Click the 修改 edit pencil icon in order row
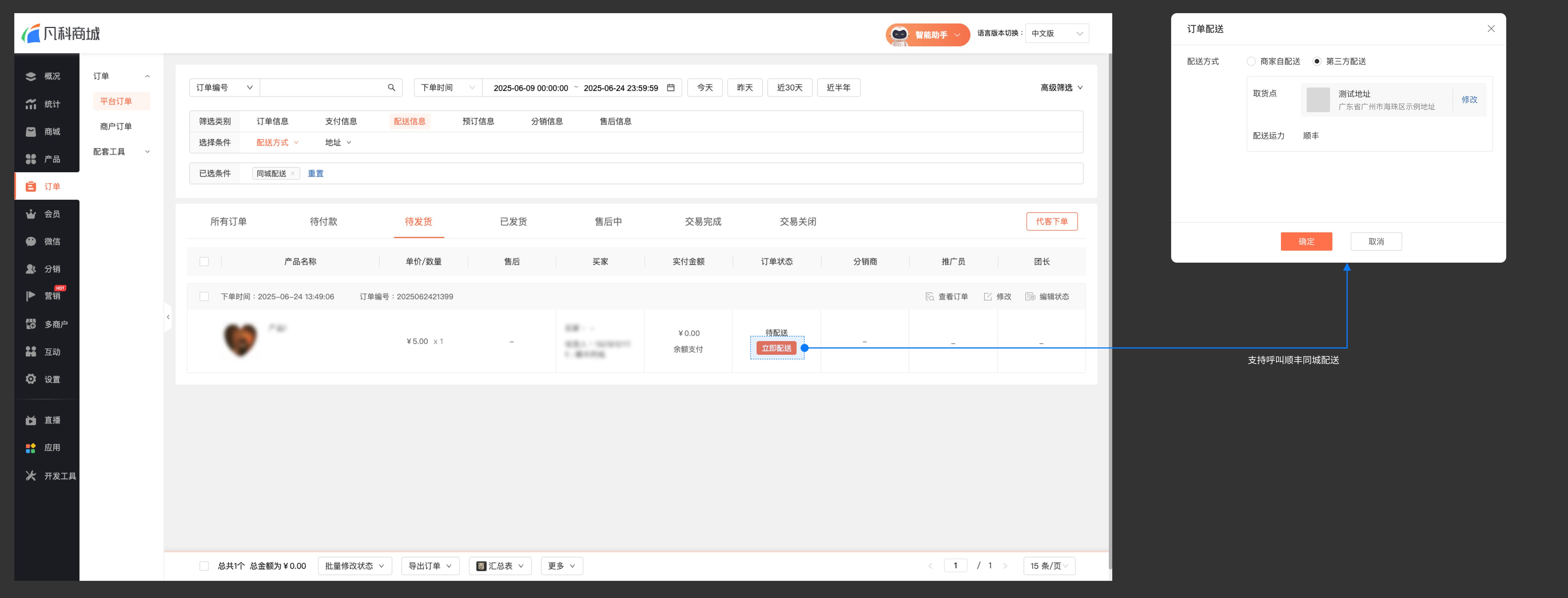The height and width of the screenshot is (598, 1568). 987,296
